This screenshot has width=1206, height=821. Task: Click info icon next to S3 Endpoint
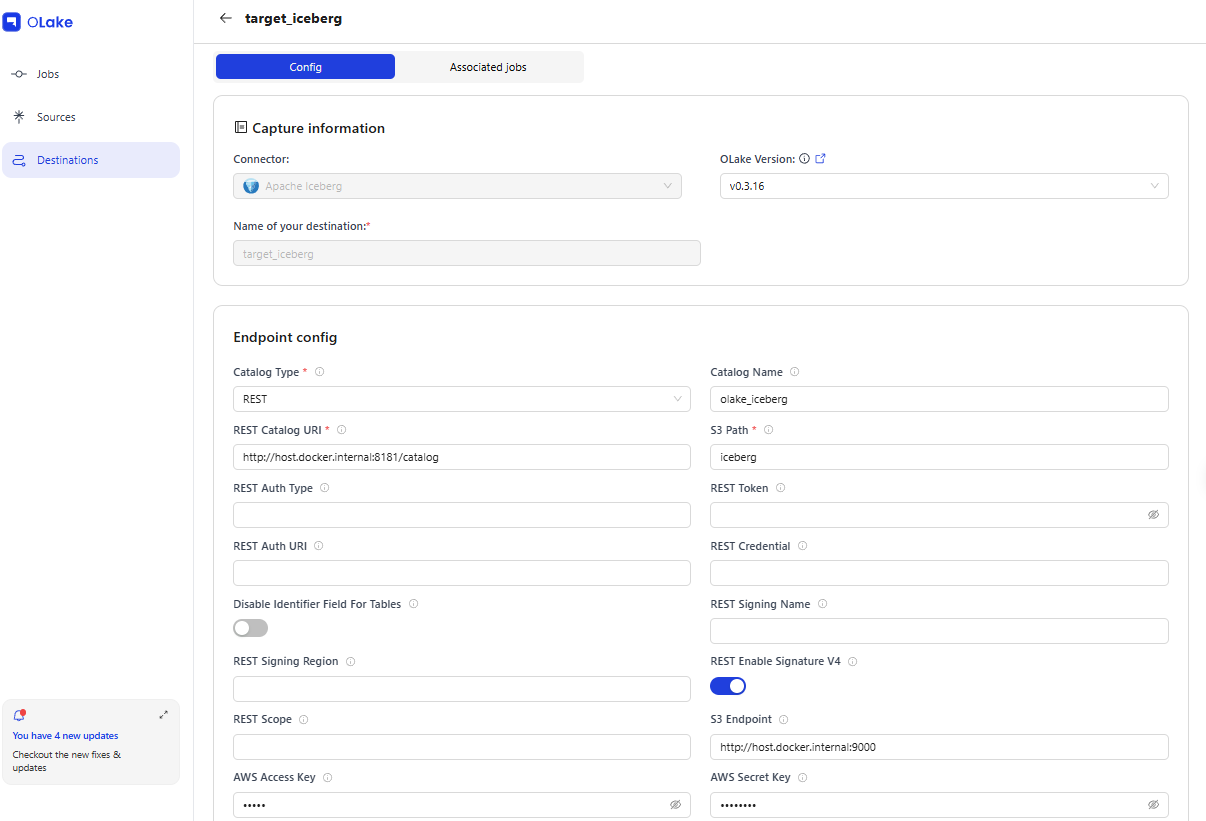783,720
